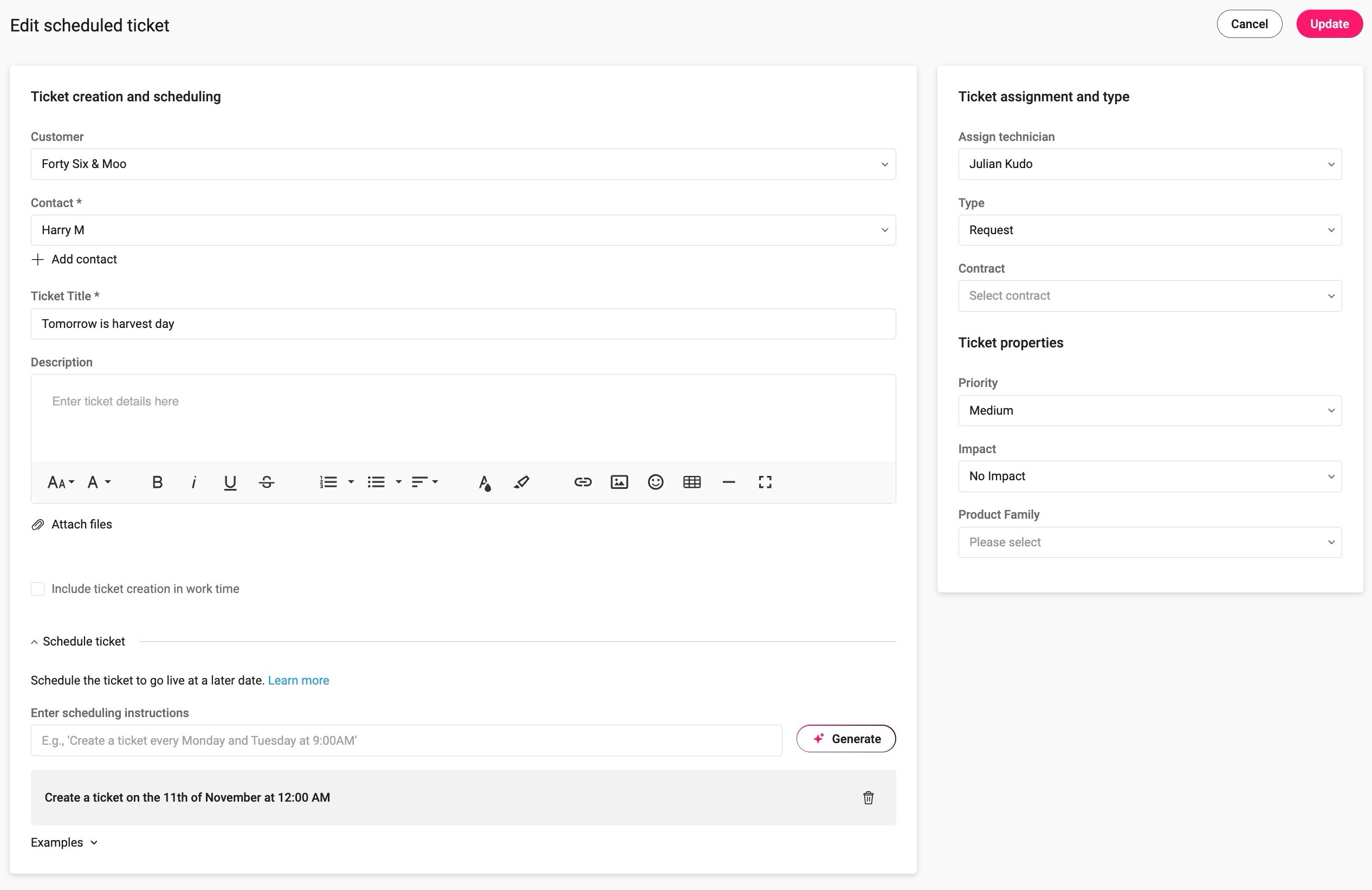Open the Contact dropdown showing Harry M
1372x890 pixels.
click(x=463, y=230)
